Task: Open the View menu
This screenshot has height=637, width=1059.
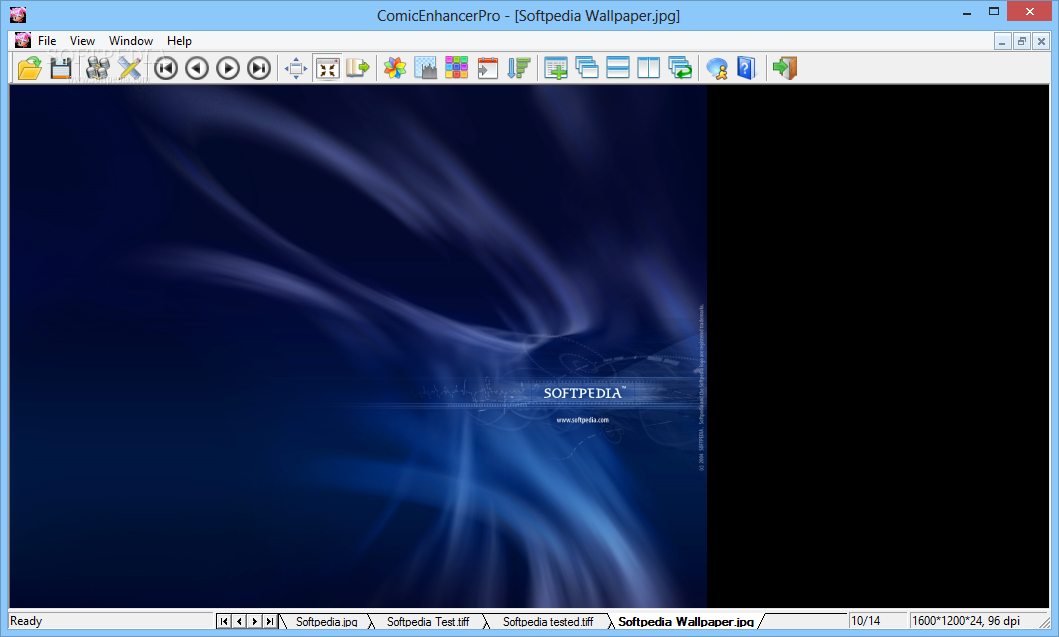Action: pyautogui.click(x=82, y=41)
